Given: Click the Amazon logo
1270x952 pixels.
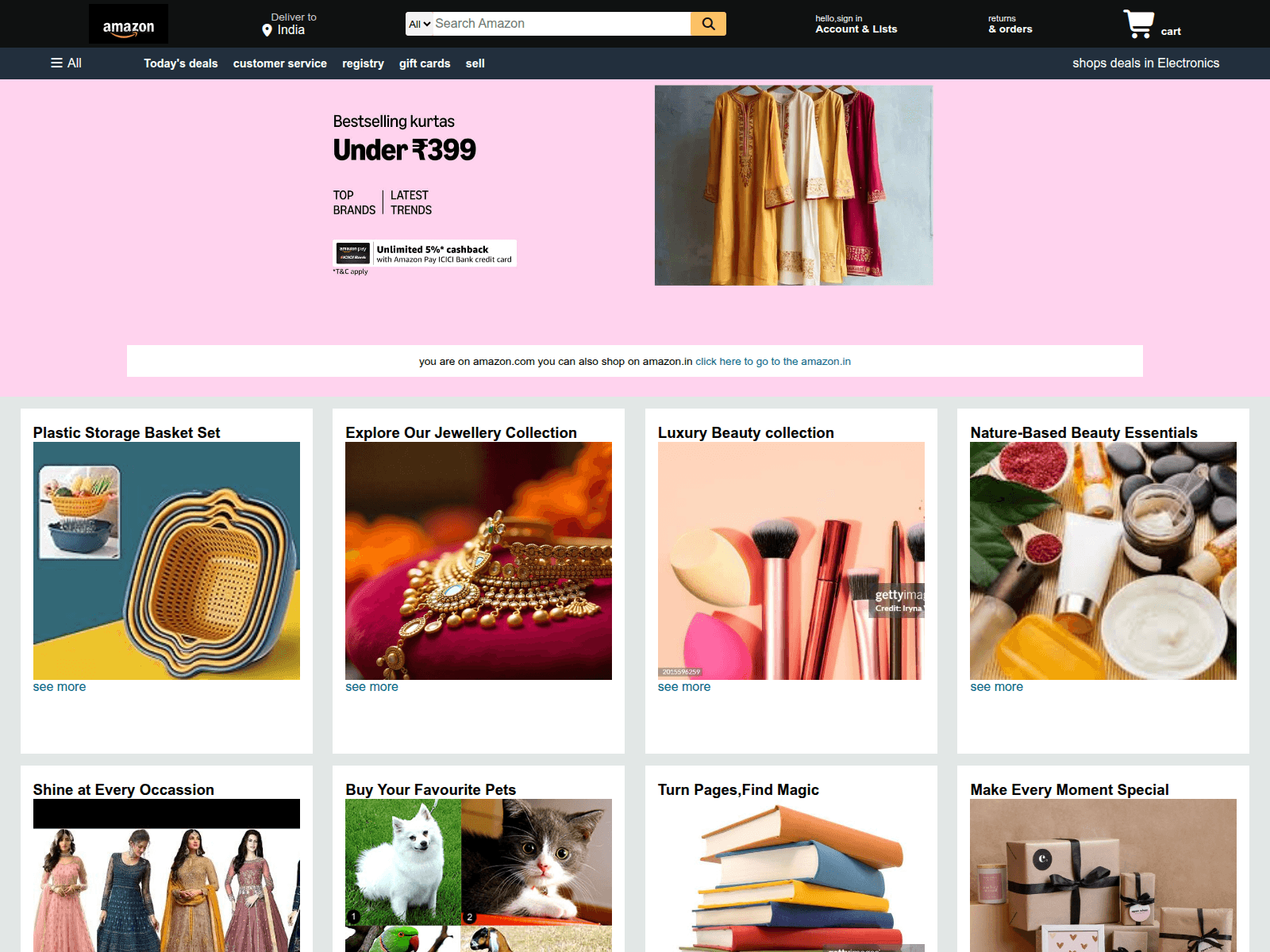Looking at the screenshot, I should 129,24.
